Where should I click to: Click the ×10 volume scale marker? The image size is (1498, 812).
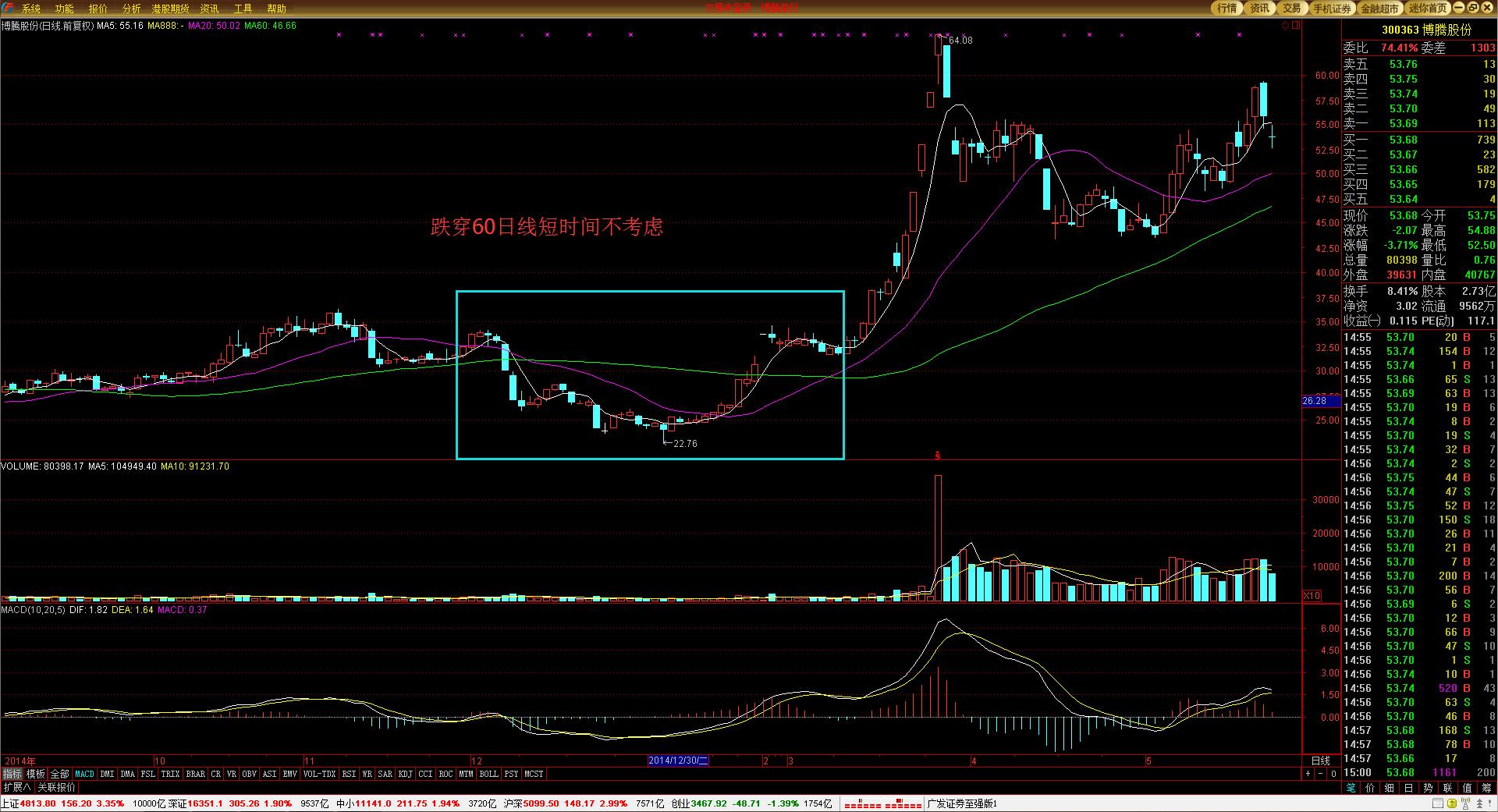(x=1312, y=596)
